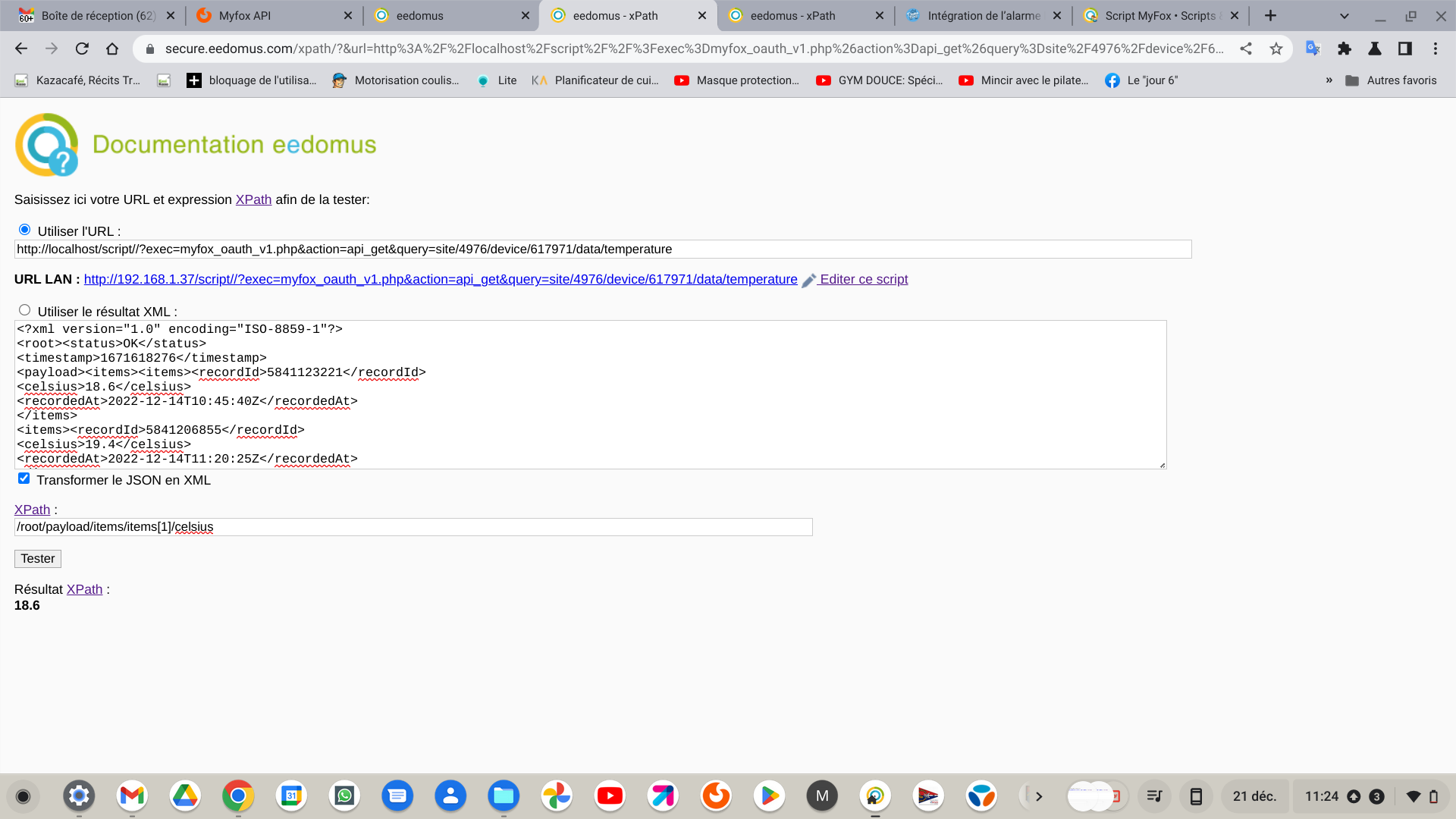Open extensions puzzle menu
Screen dimensions: 1456x819
(x=1345, y=49)
